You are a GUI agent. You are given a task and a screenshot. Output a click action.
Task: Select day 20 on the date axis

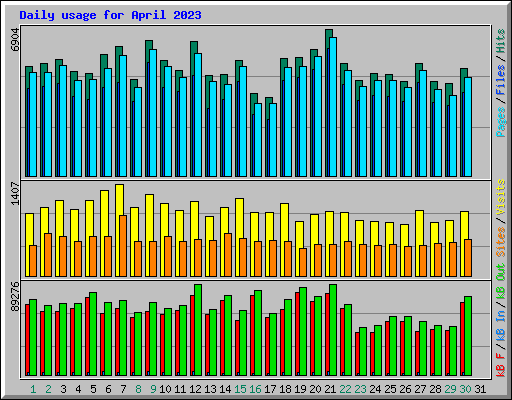pyautogui.click(x=315, y=389)
